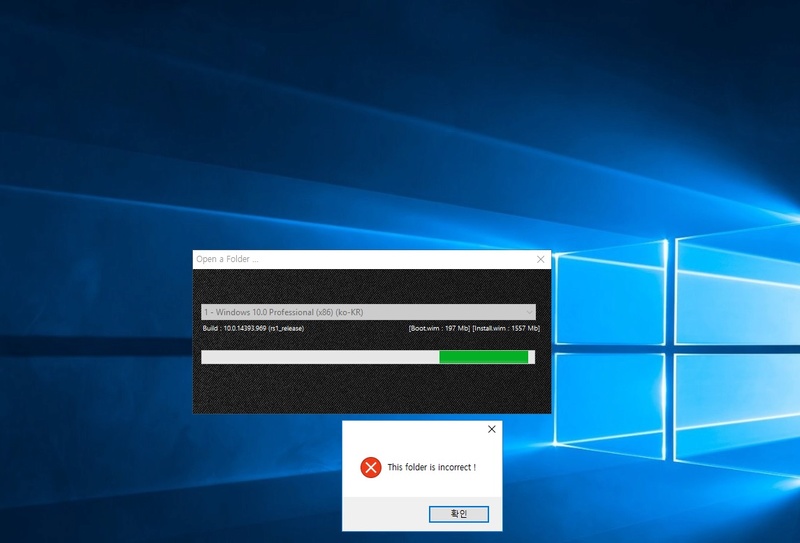Viewport: 800px width, 543px height.
Task: Close the 'This folder is incorrect' dialog
Action: click(x=491, y=429)
